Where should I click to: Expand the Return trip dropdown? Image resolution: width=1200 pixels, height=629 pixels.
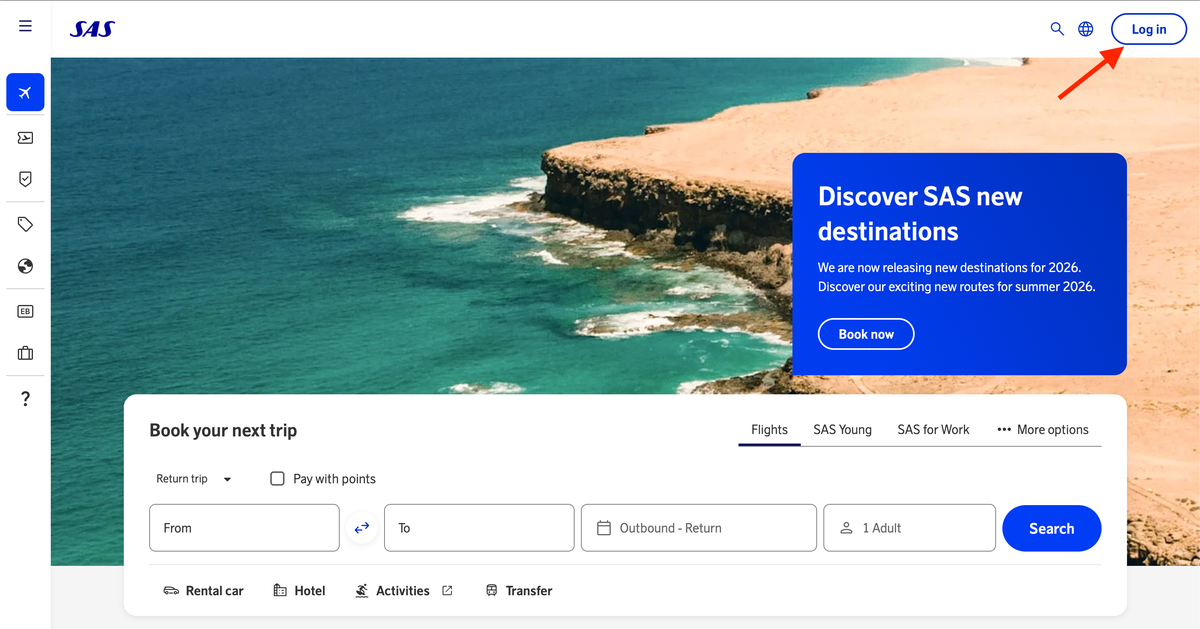(194, 479)
